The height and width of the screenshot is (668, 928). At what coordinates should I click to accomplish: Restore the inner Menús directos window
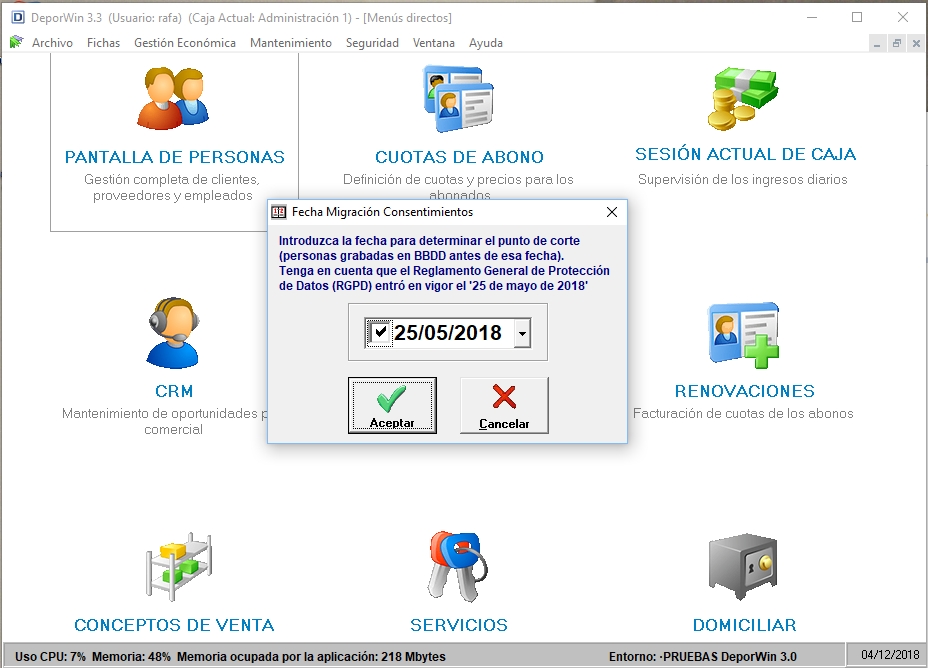coord(897,44)
